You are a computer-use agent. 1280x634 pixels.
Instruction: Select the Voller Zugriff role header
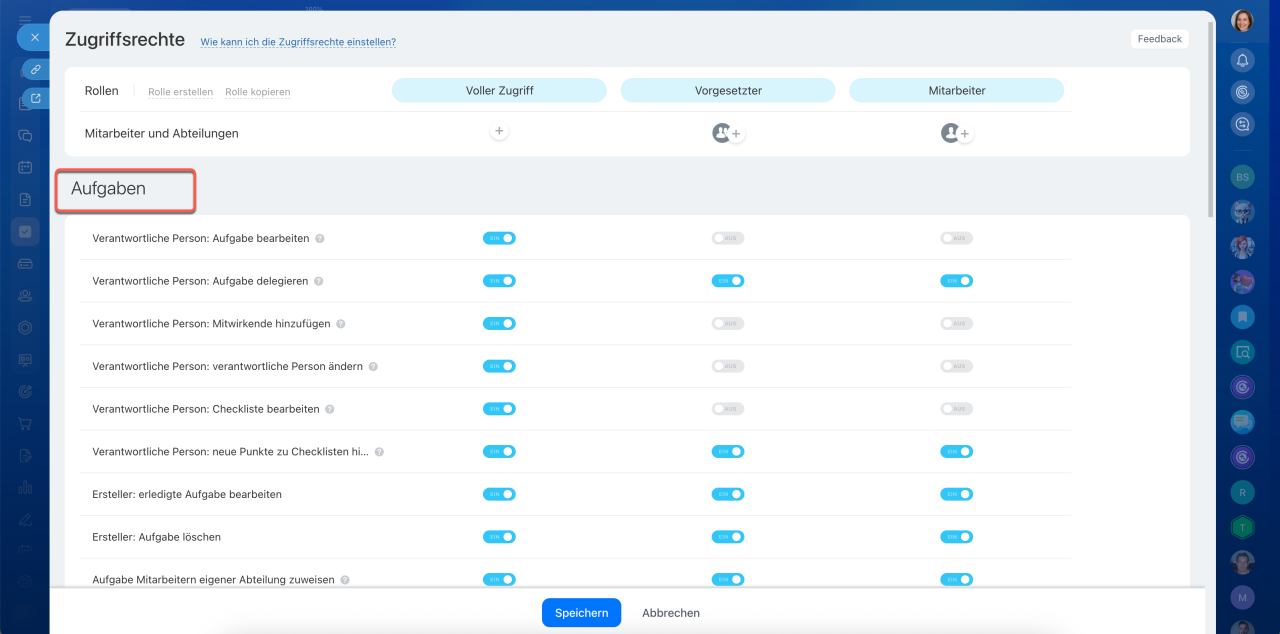coord(499,90)
